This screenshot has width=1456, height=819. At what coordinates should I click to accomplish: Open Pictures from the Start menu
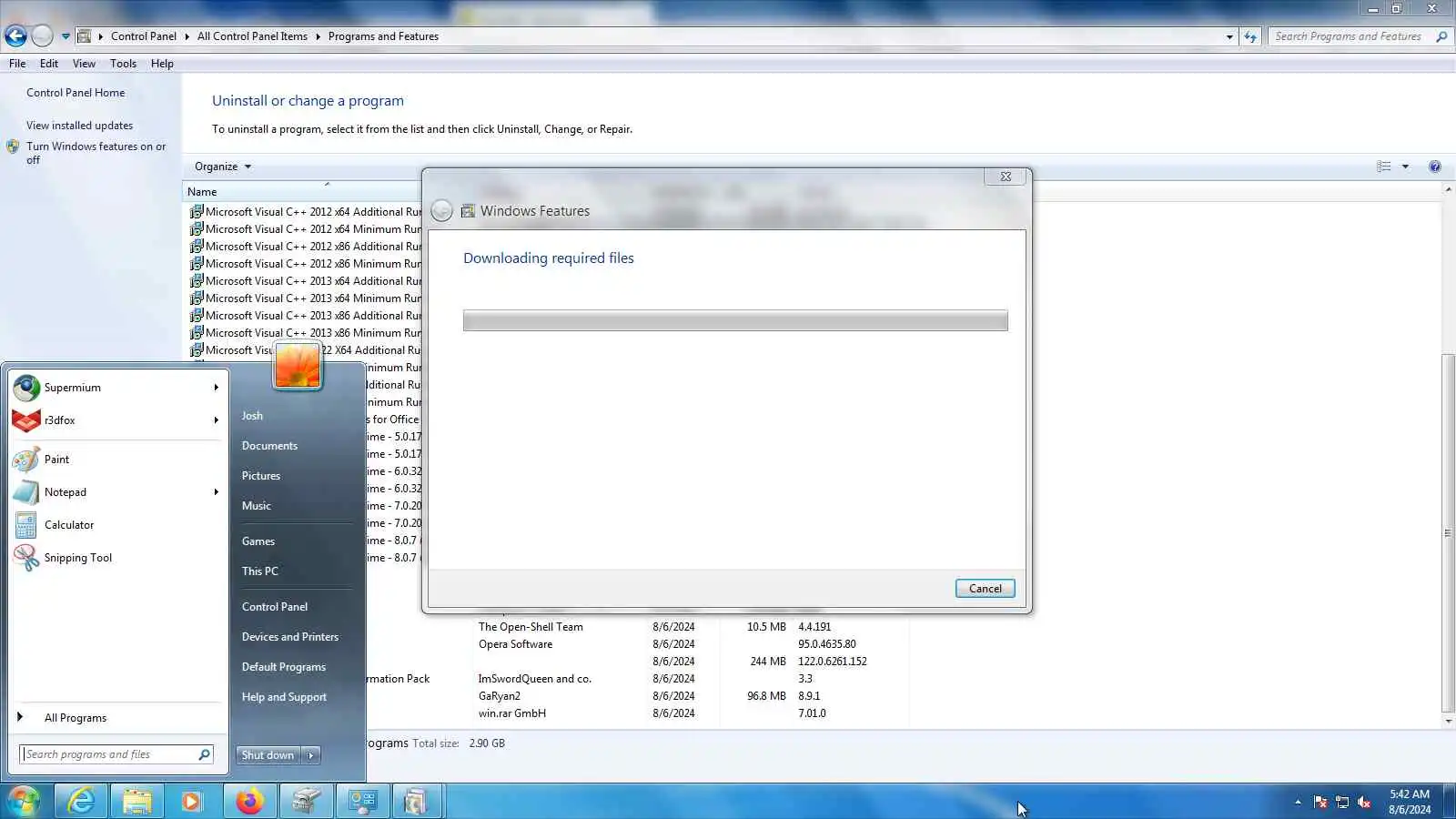pos(261,476)
